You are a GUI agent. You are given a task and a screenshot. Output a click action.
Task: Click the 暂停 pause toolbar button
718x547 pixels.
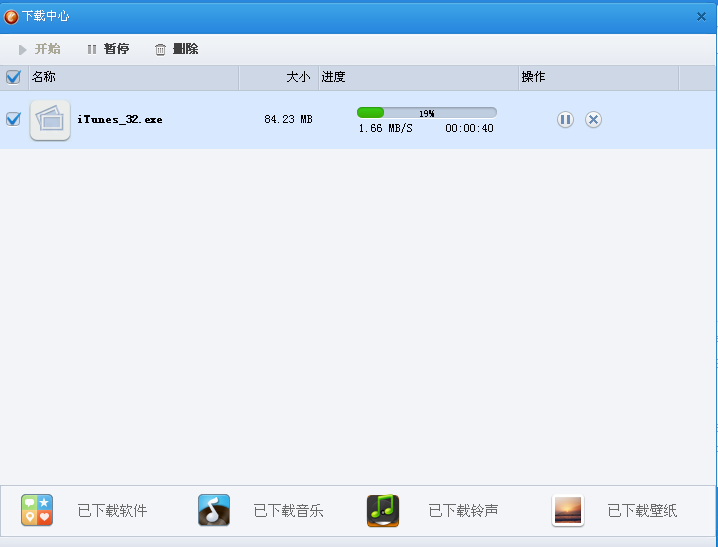coord(108,49)
